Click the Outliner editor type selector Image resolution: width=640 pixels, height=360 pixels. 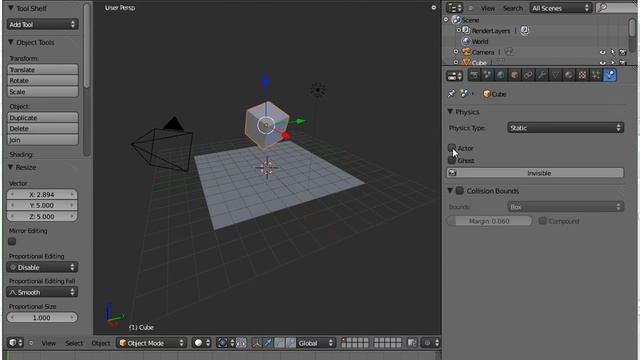point(454,8)
